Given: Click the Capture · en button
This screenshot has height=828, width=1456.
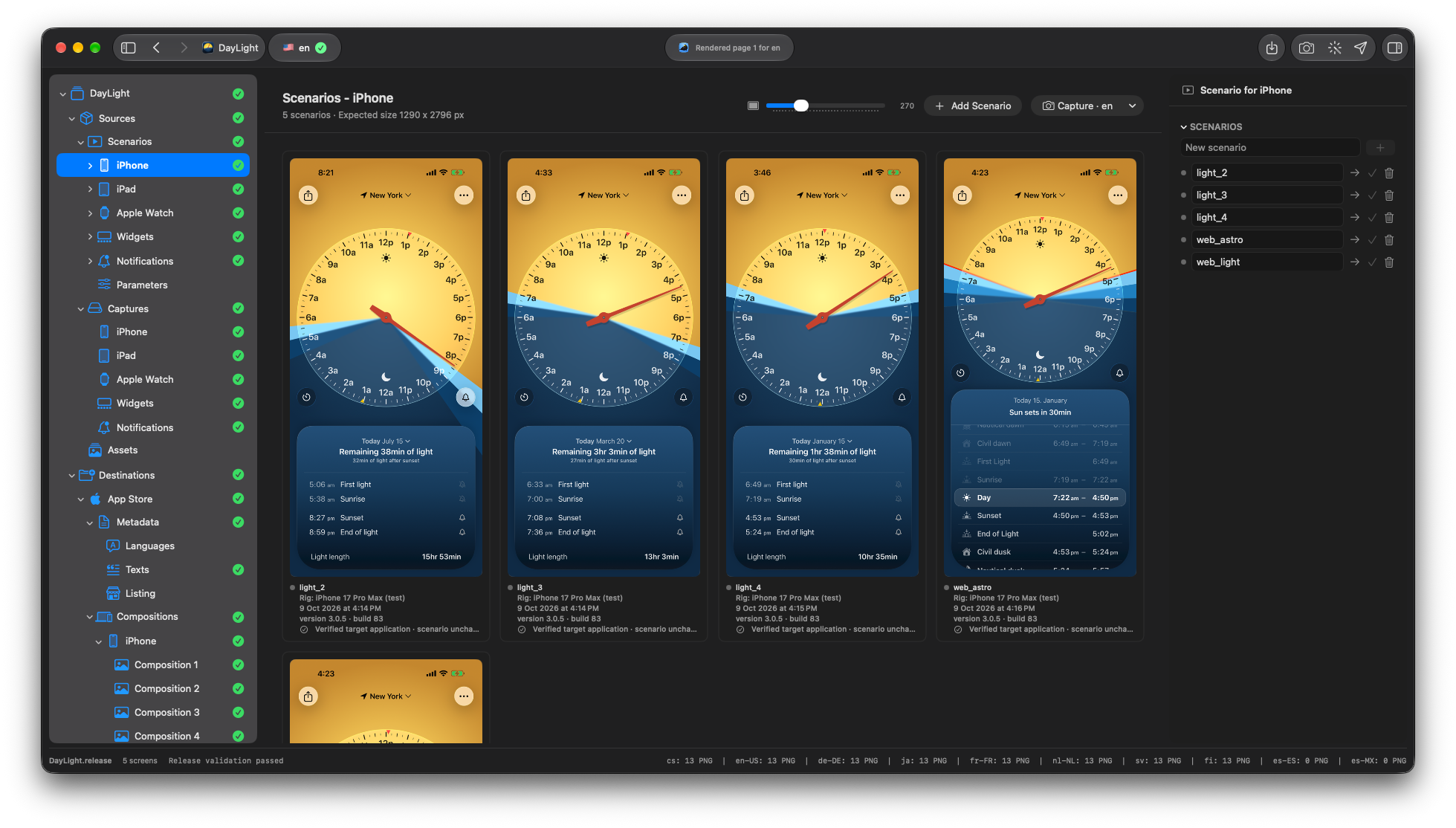Looking at the screenshot, I should coord(1077,106).
